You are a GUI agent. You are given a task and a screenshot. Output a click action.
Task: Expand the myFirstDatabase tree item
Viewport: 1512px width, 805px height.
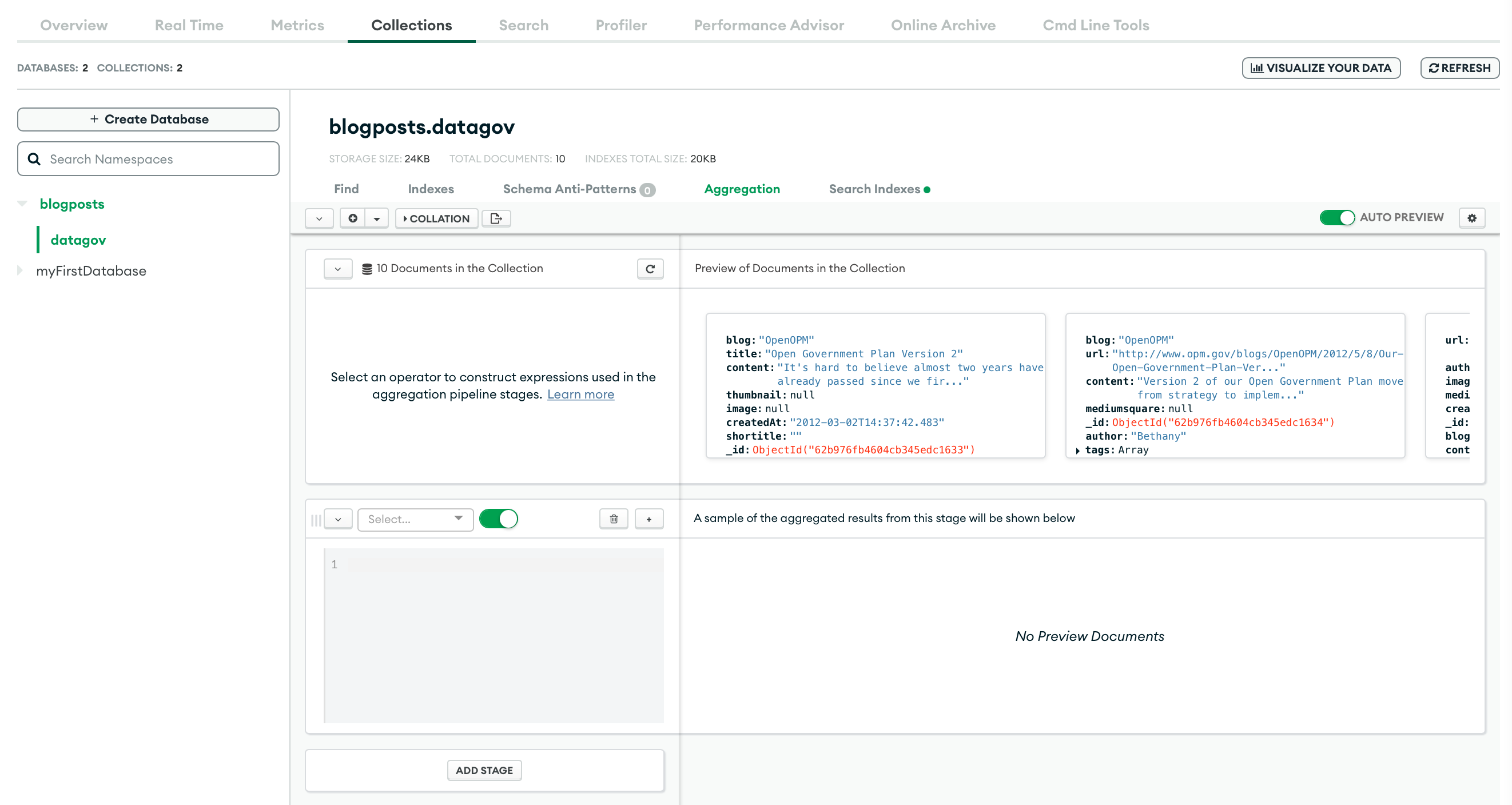coord(19,270)
